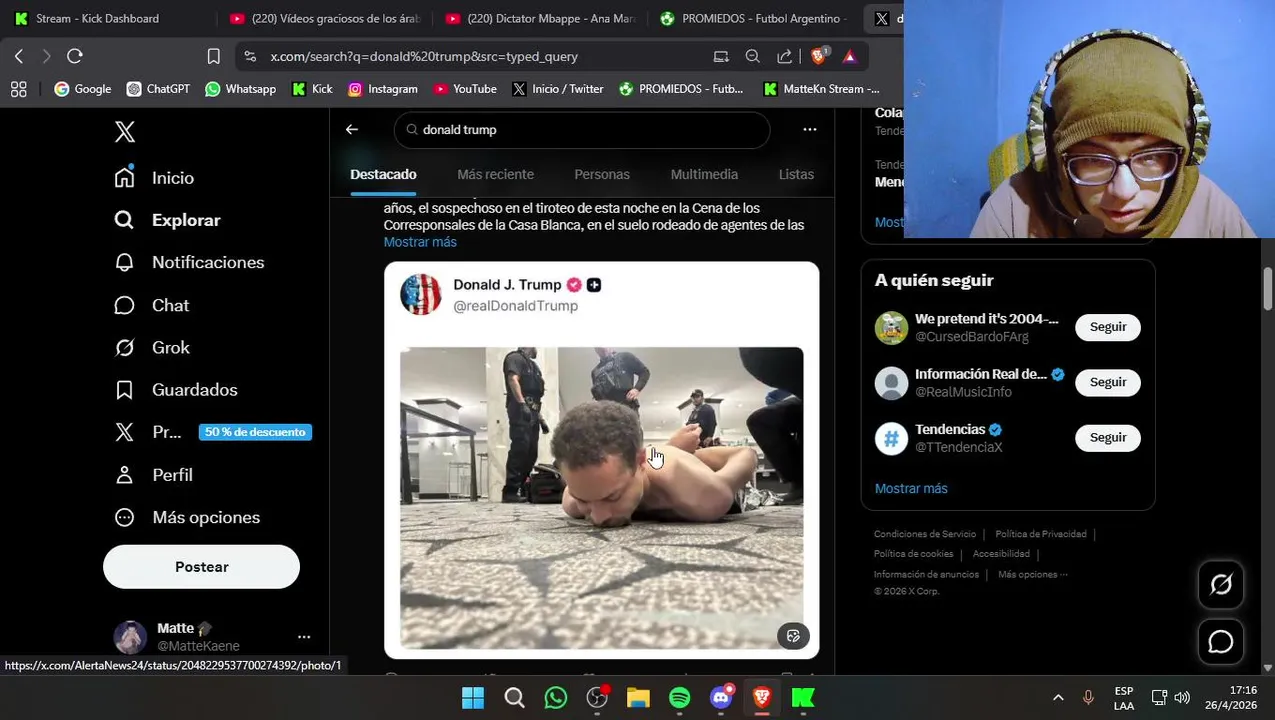Click Mostrar más under A quién seguir
This screenshot has width=1275, height=720.
pos(911,488)
